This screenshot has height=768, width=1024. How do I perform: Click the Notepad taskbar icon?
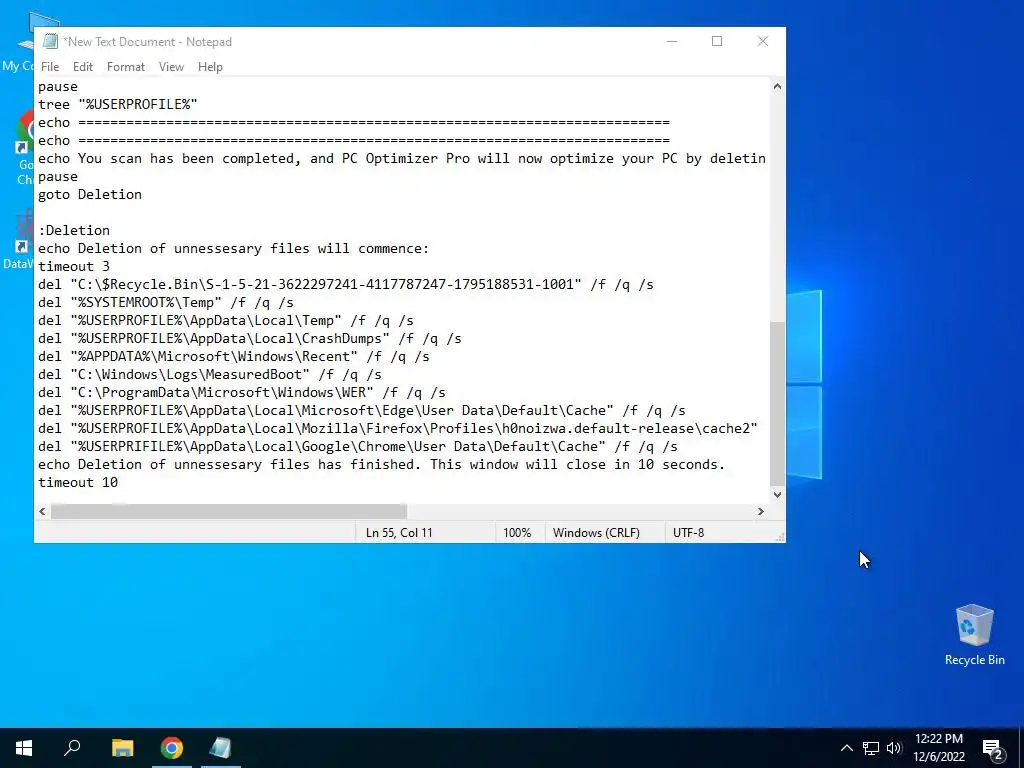[221, 748]
